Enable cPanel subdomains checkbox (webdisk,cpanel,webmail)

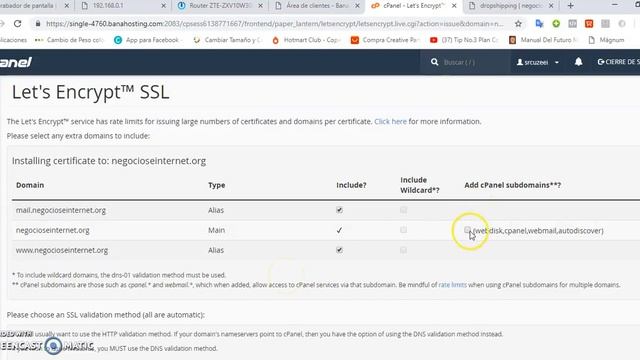coord(467,230)
